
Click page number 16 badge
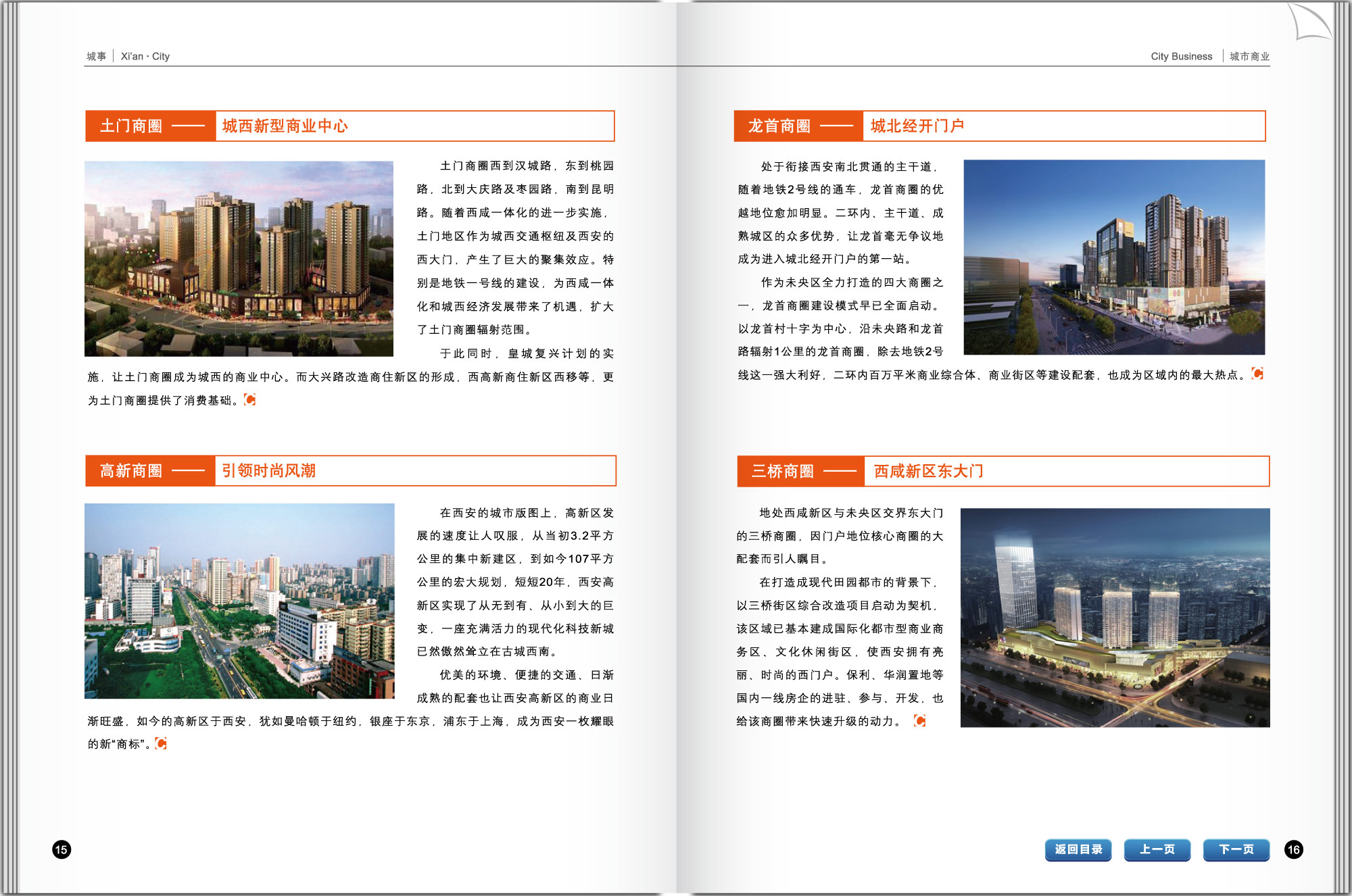point(1293,849)
